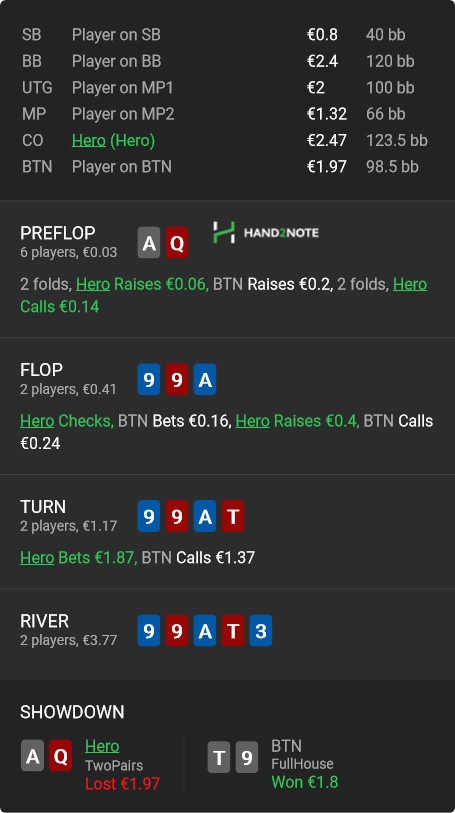
Task: Click the 'Won €1.8' result text
Action: (305, 782)
